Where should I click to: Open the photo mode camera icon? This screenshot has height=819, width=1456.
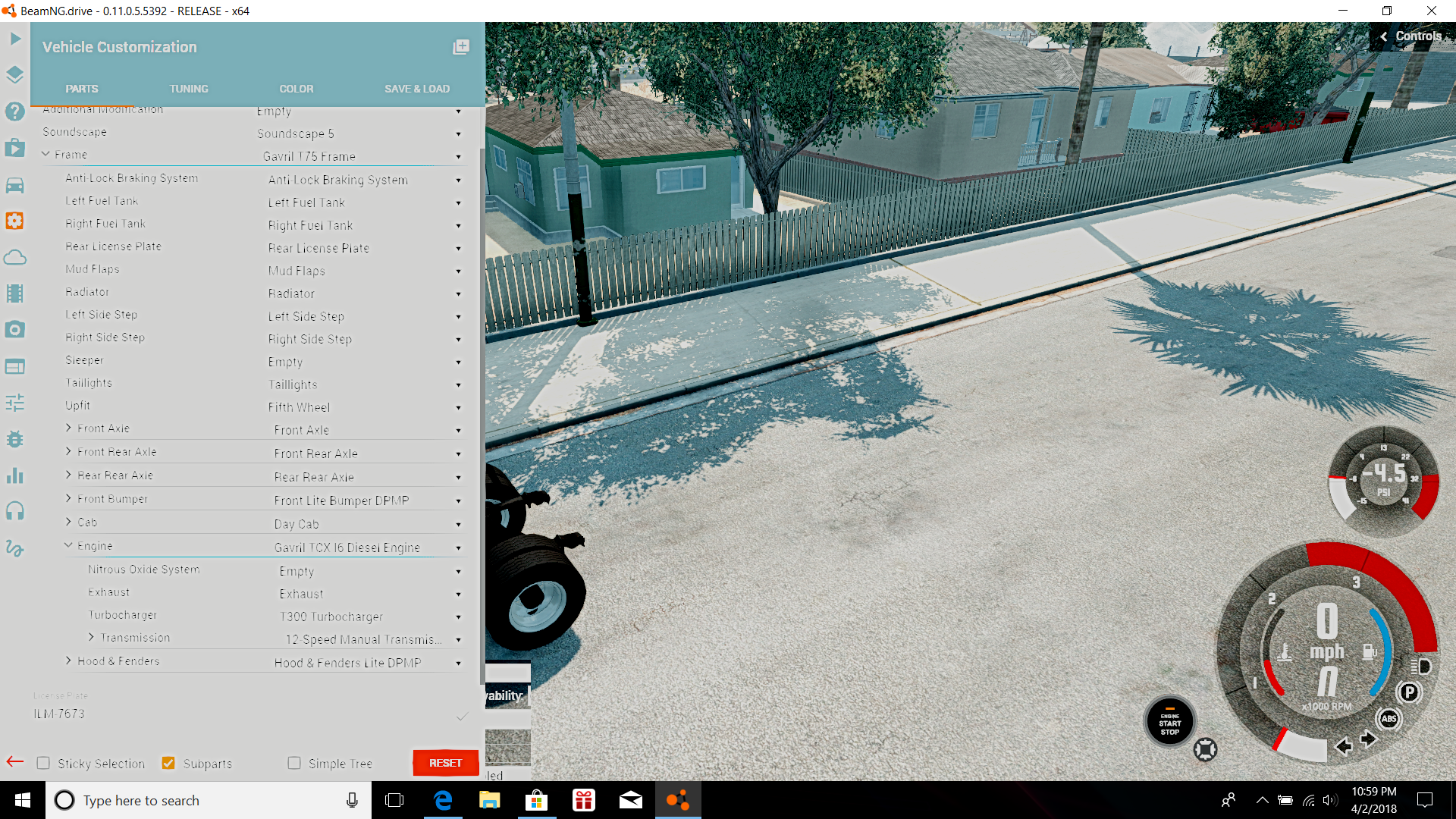coord(15,330)
